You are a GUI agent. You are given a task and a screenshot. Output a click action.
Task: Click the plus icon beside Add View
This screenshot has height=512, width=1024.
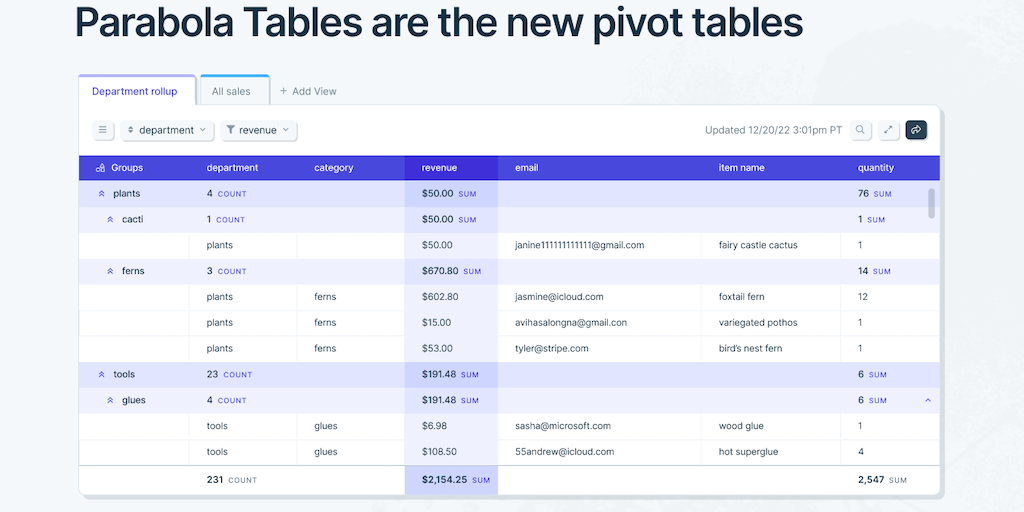pos(283,91)
